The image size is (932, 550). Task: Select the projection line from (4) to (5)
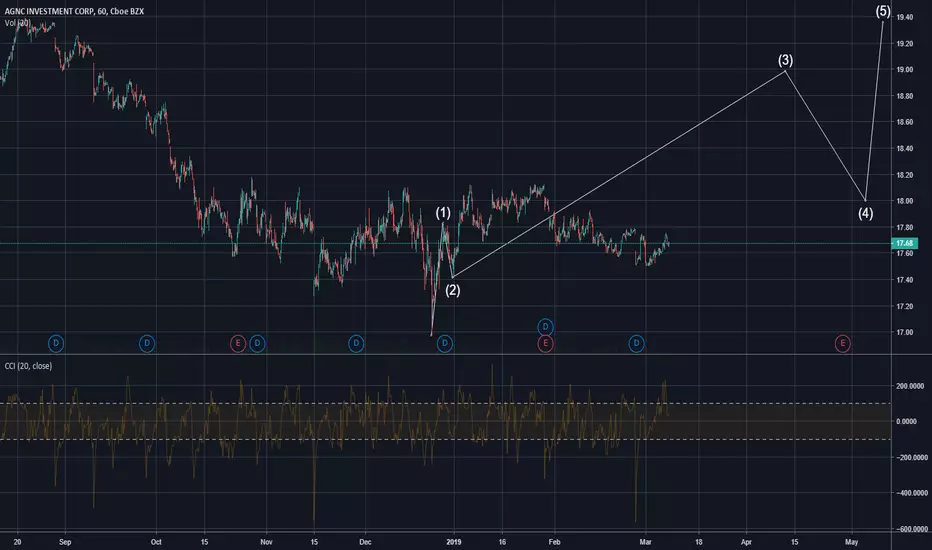coord(874,110)
